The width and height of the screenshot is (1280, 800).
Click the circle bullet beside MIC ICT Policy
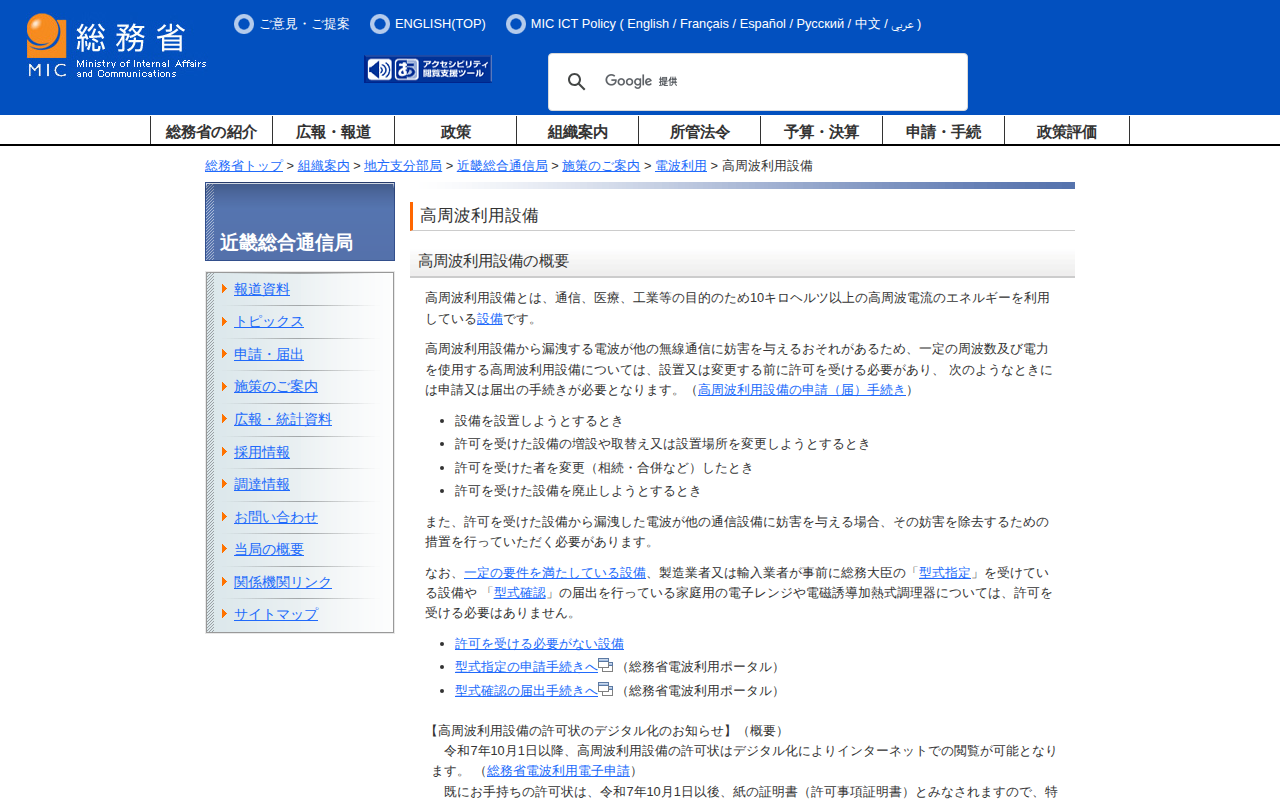[x=516, y=24]
